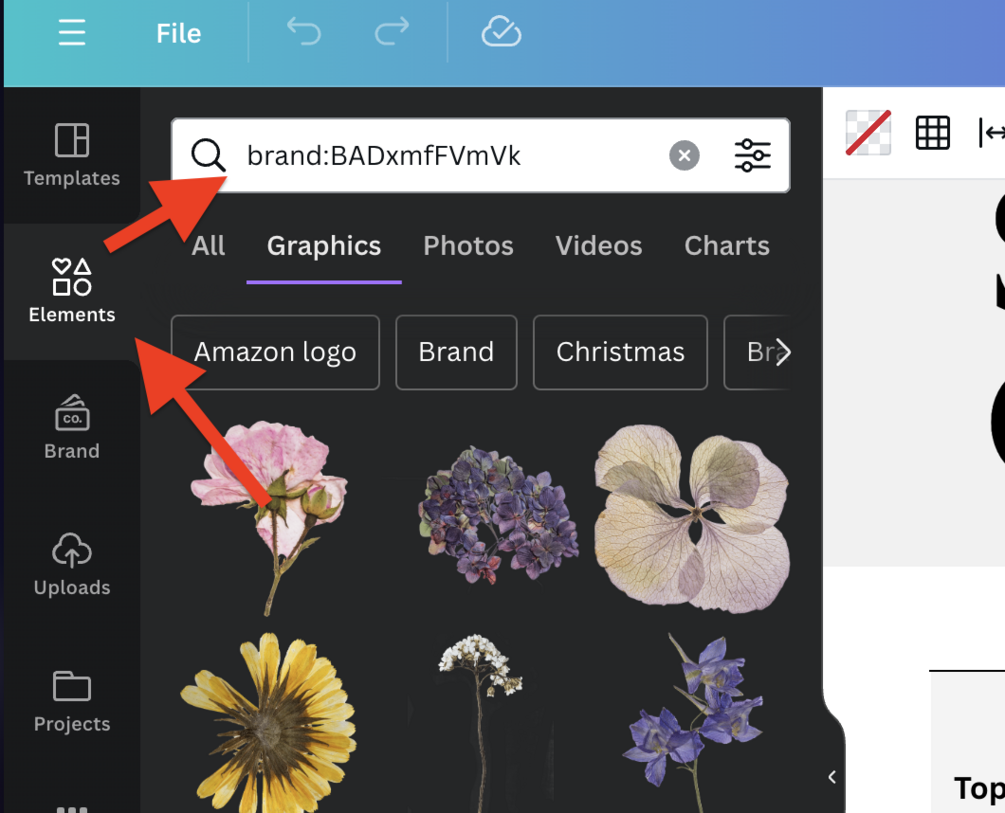Open search filters with the sliders icon
The image size is (1005, 813).
pos(752,155)
